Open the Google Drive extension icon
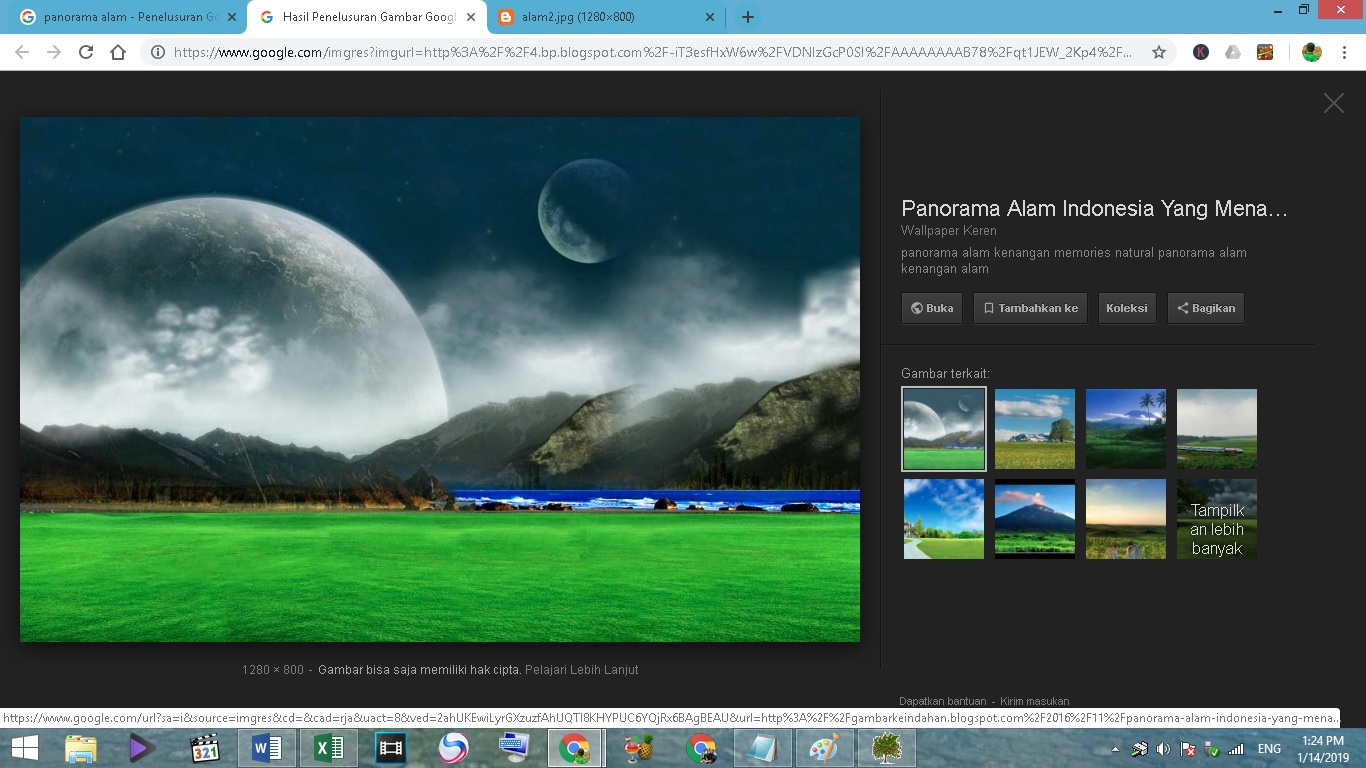Image resolution: width=1366 pixels, height=768 pixels. (1233, 52)
